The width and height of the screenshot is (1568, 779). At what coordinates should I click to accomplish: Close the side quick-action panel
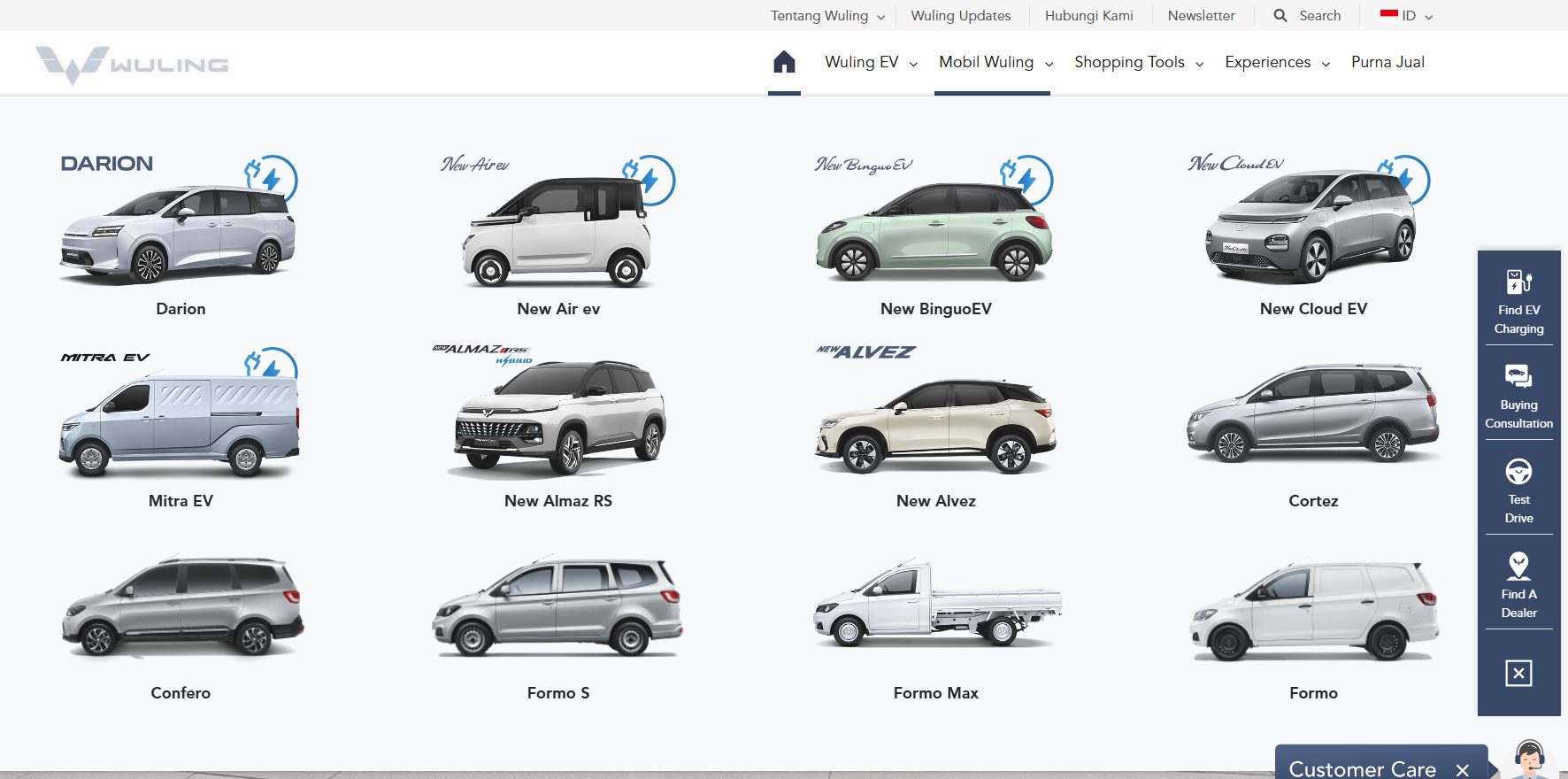pyautogui.click(x=1518, y=673)
